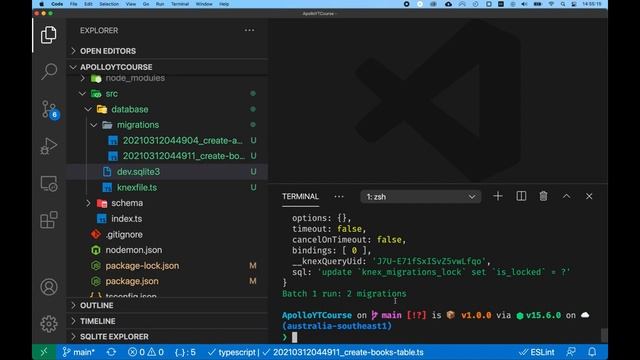The width and height of the screenshot is (640, 360).
Task: Open Explorer views and more actions ellipsis
Action: (x=249, y=30)
